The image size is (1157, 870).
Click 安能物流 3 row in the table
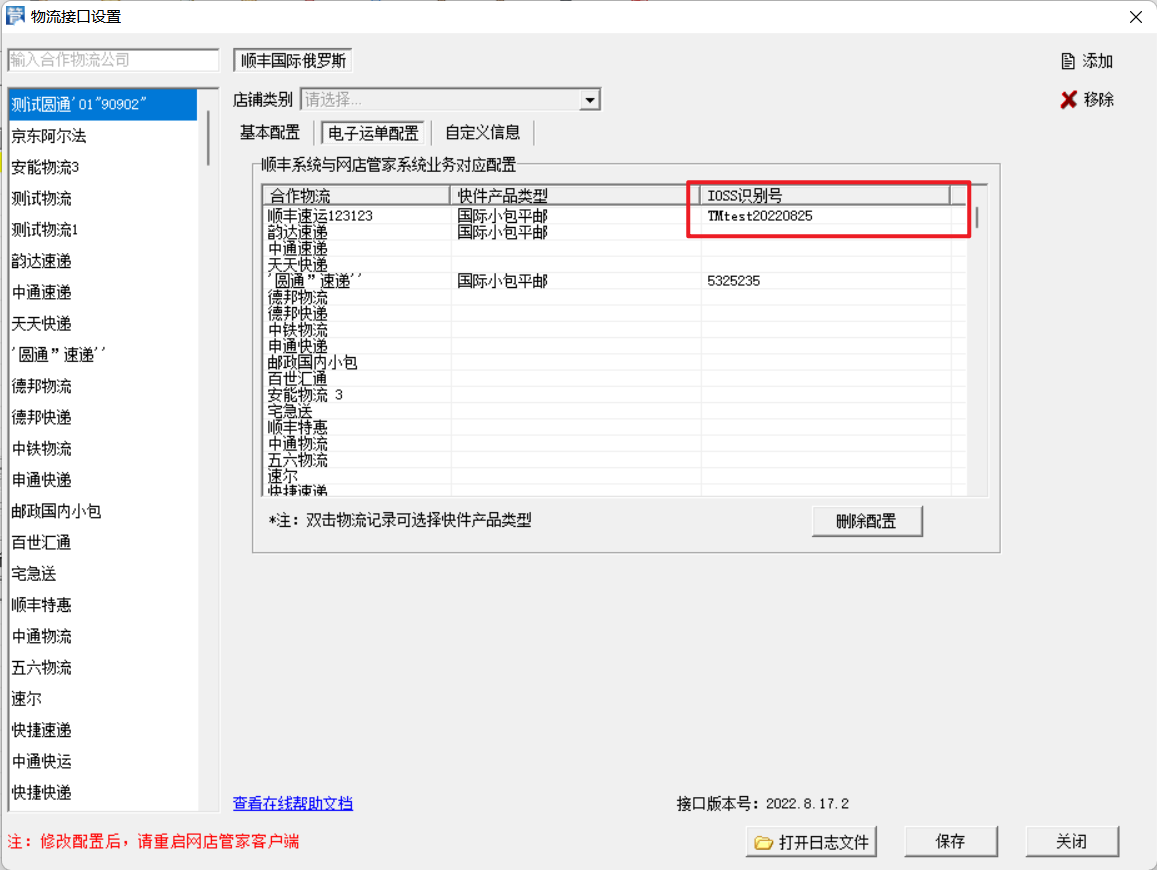(x=615, y=395)
